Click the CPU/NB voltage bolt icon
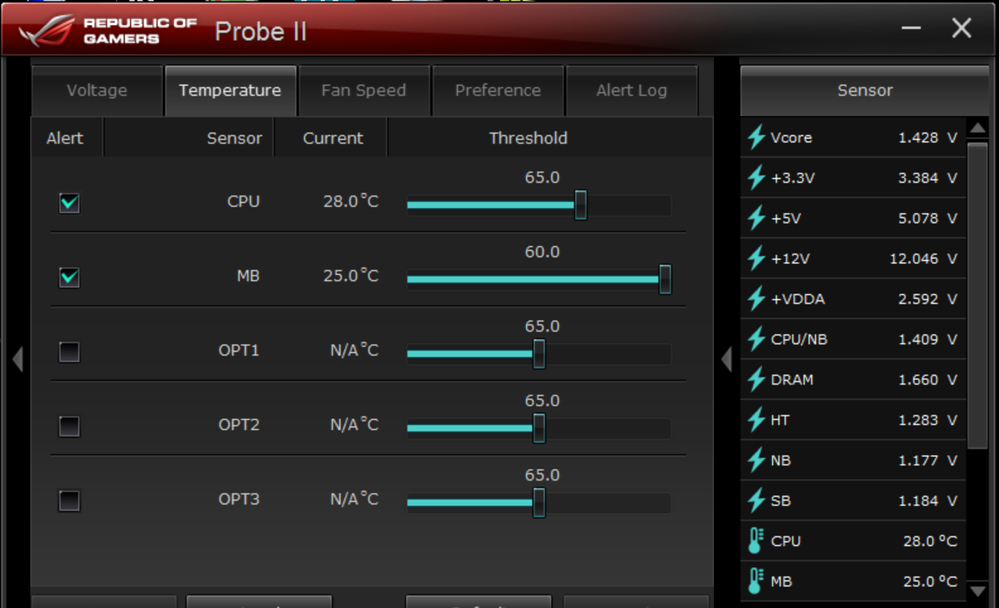Screen dimensions: 999x608 pos(756,339)
